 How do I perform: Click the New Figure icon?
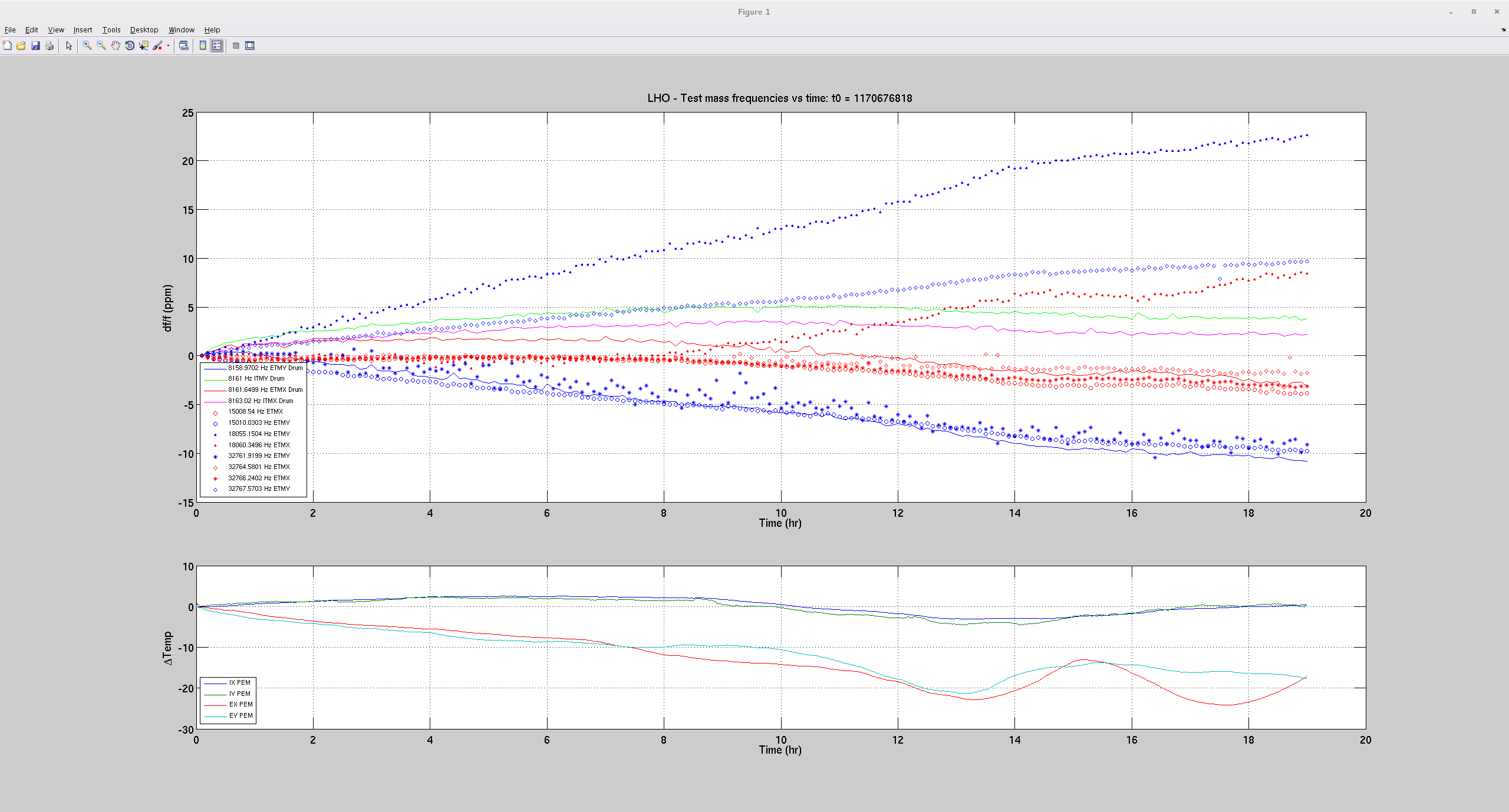[x=7, y=45]
